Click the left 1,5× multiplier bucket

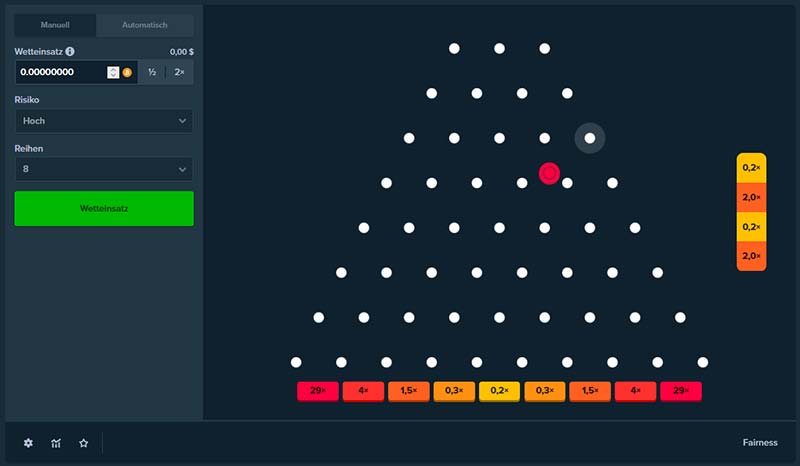409,391
